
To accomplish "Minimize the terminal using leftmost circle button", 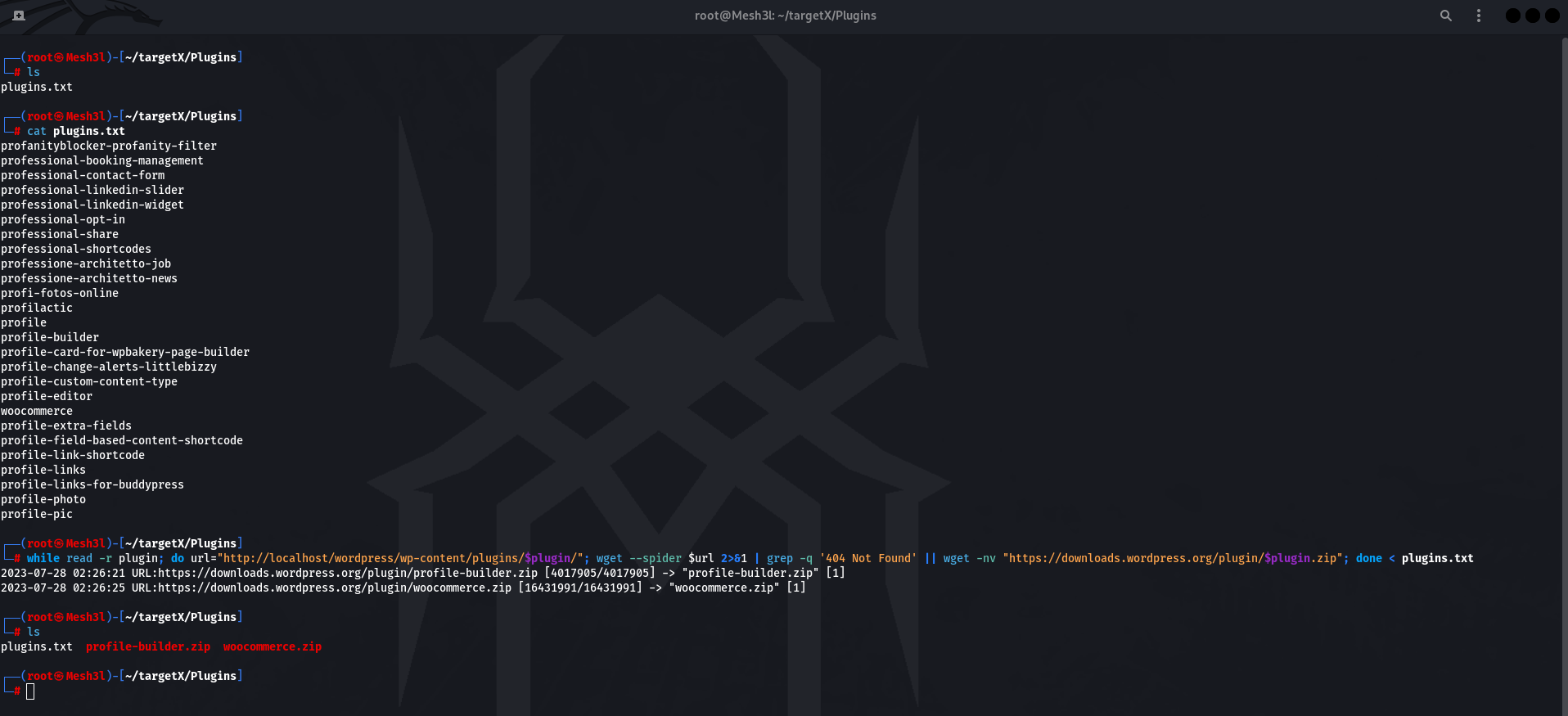I will 1512,16.
